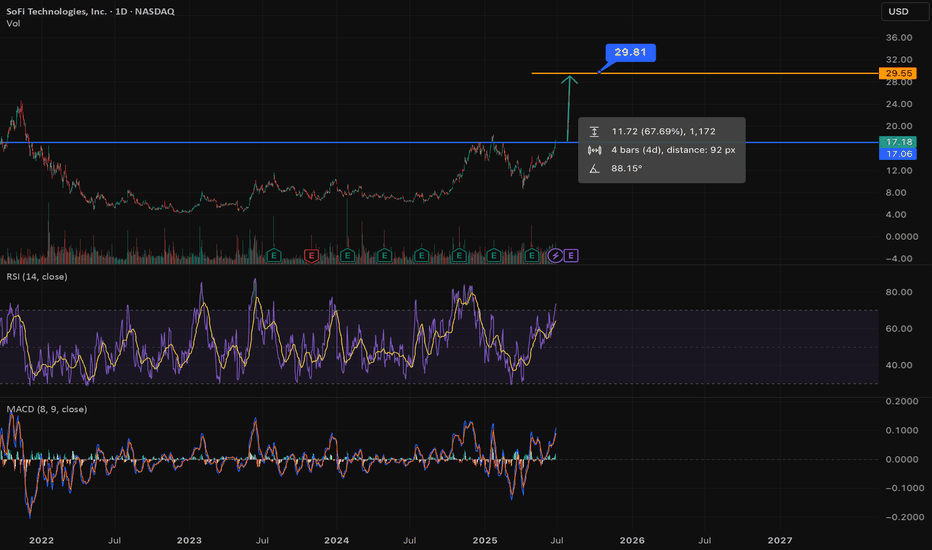Open the red earnings marker from late 2023
Image resolution: width=932 pixels, height=550 pixels.
[x=311, y=256]
